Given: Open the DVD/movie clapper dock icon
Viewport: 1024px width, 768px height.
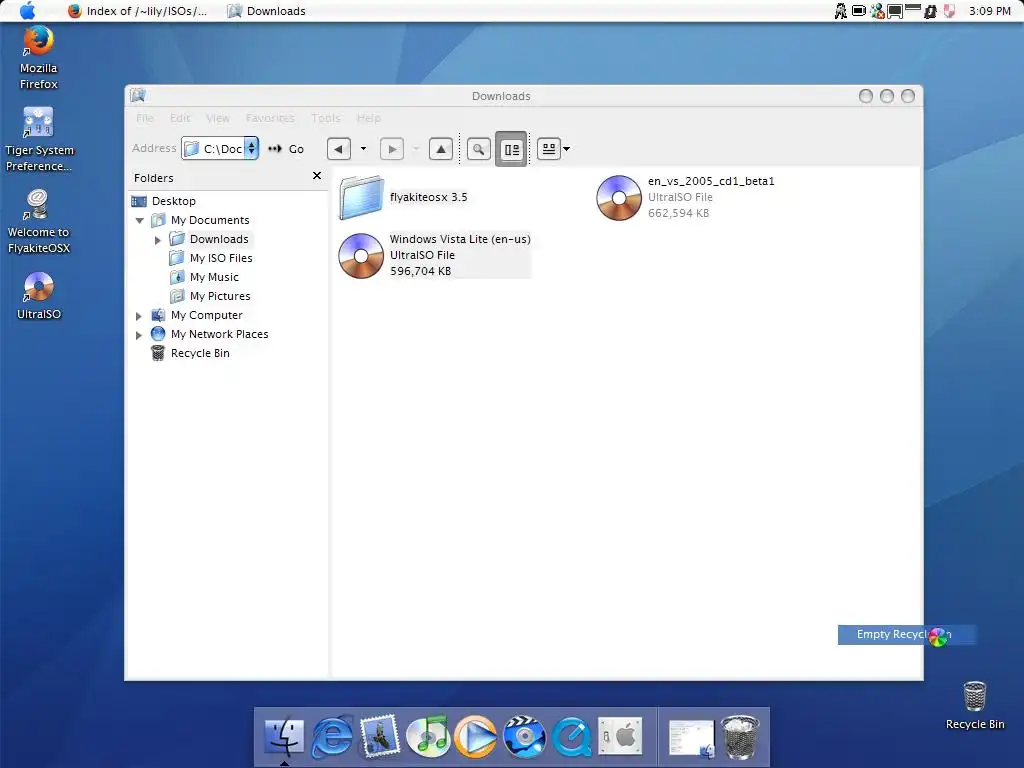Looking at the screenshot, I should pyautogui.click(x=524, y=736).
